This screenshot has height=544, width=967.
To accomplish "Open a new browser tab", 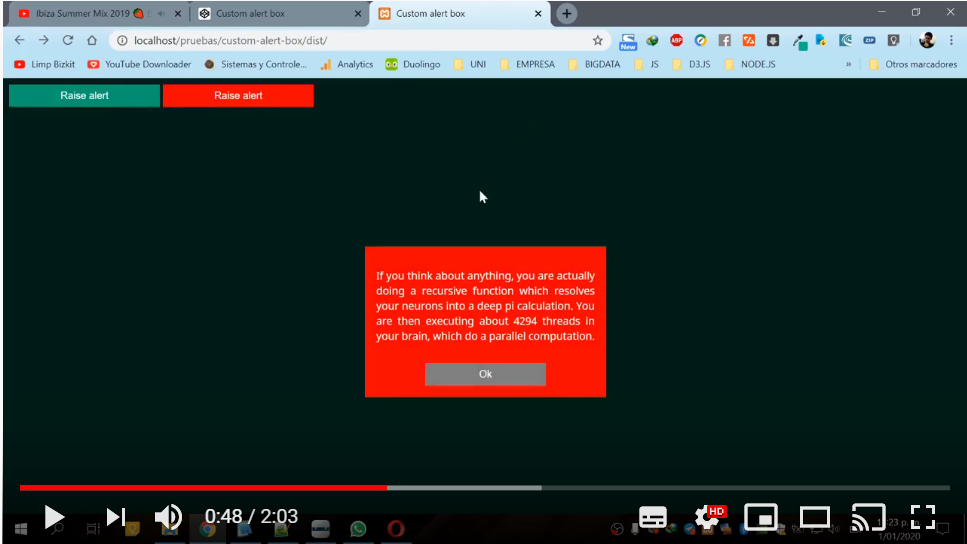I will pyautogui.click(x=567, y=14).
